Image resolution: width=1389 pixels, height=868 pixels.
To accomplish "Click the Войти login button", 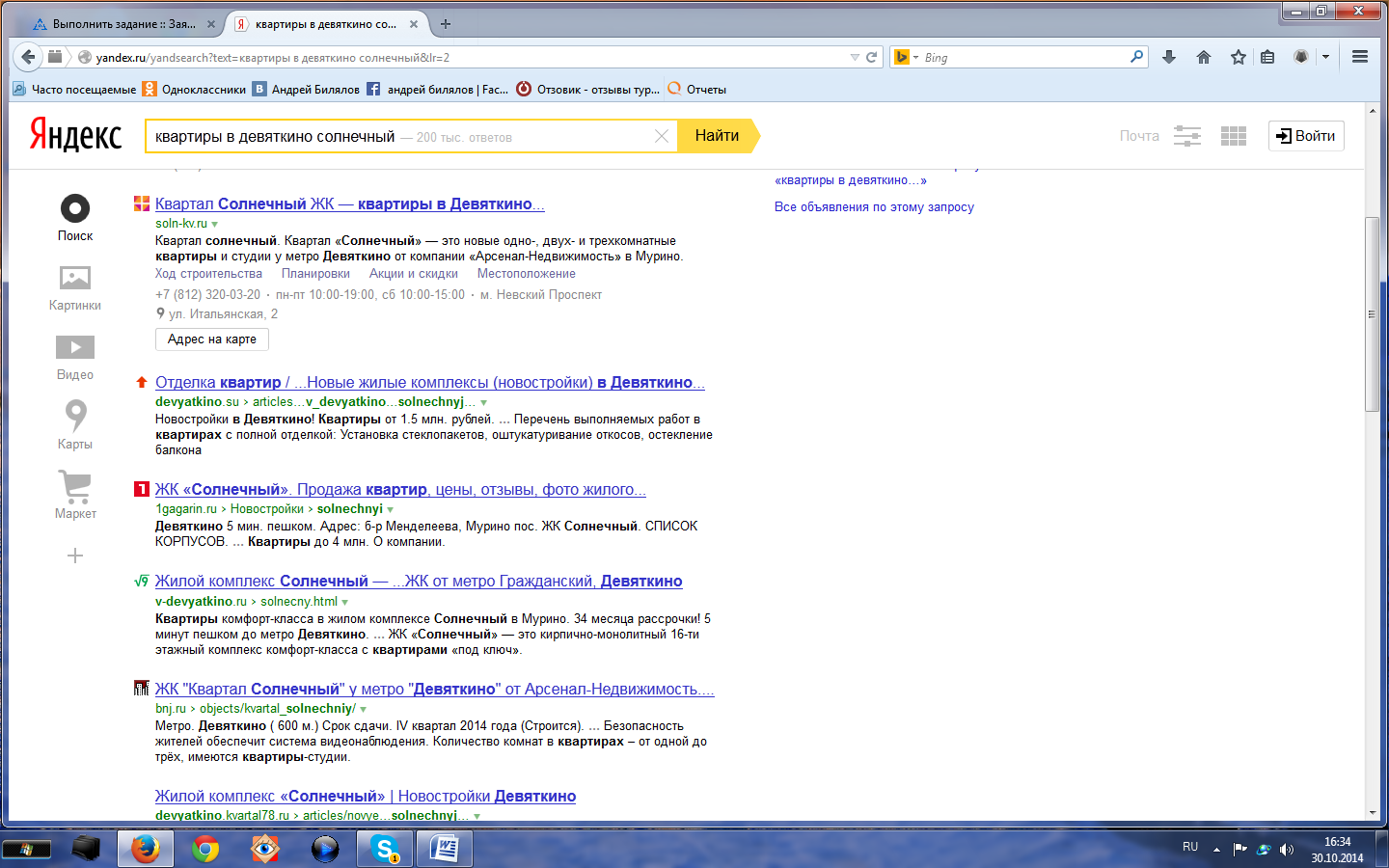I will coord(1306,136).
